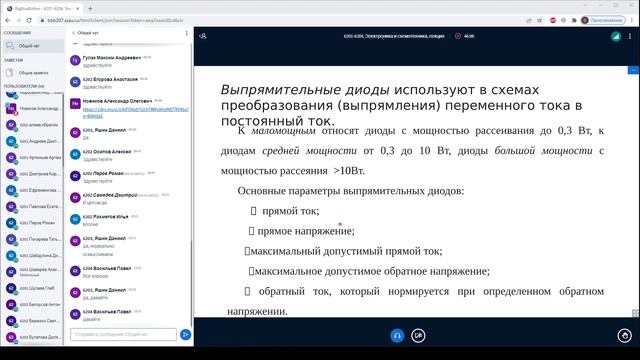Click the browser address bar URL
The width and height of the screenshot is (640, 360).
click(x=116, y=20)
